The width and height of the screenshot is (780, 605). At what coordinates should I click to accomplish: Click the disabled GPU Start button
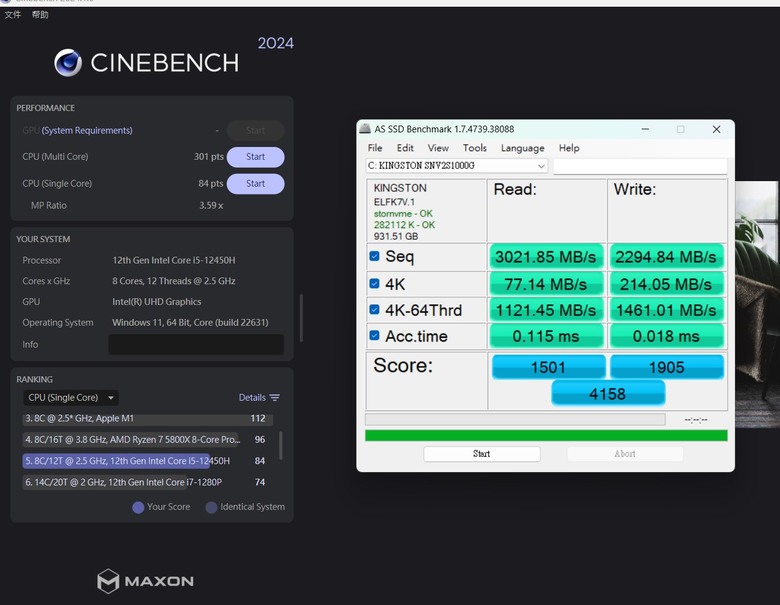tap(256, 130)
